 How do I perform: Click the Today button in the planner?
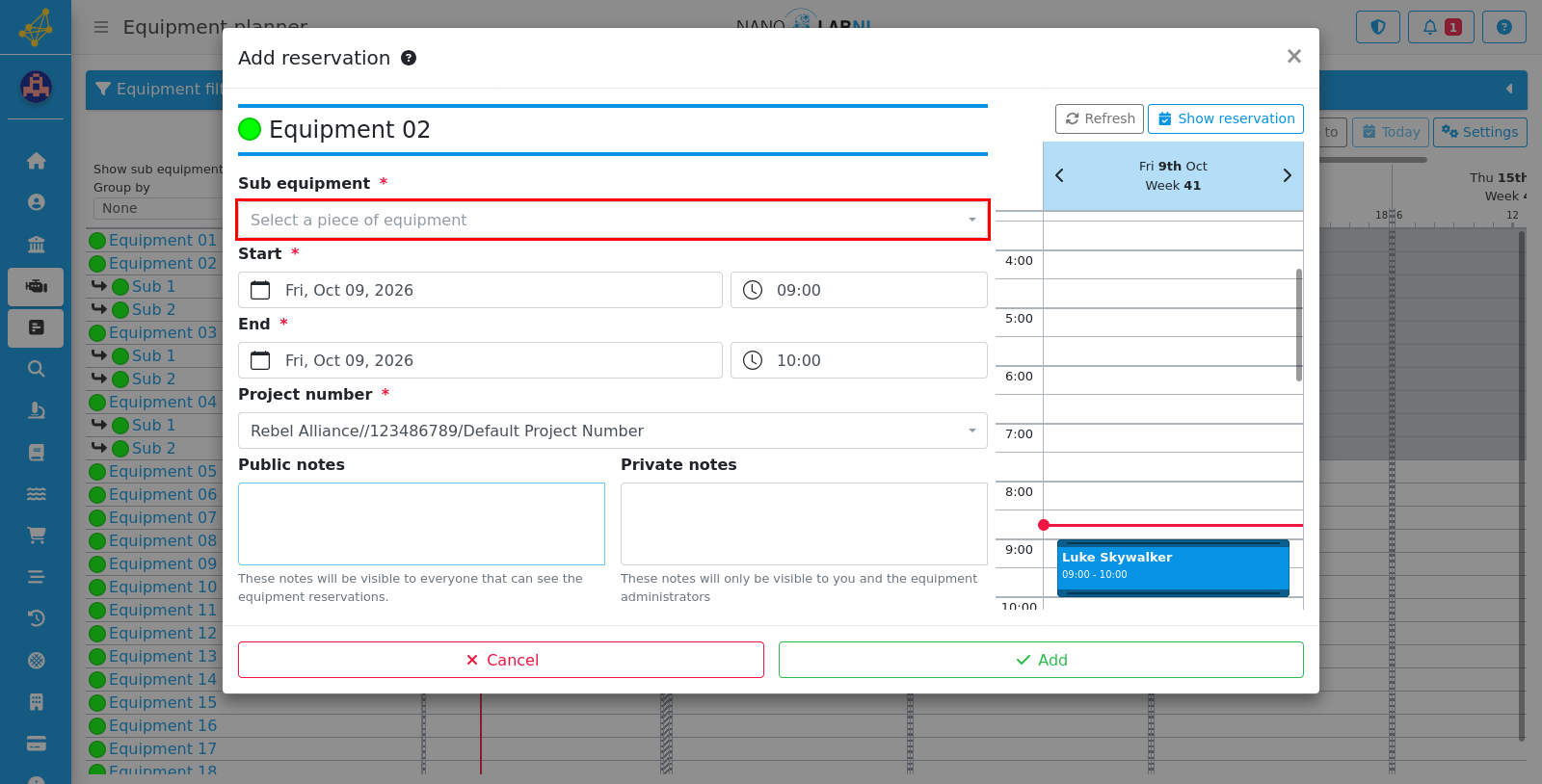pyautogui.click(x=1390, y=132)
